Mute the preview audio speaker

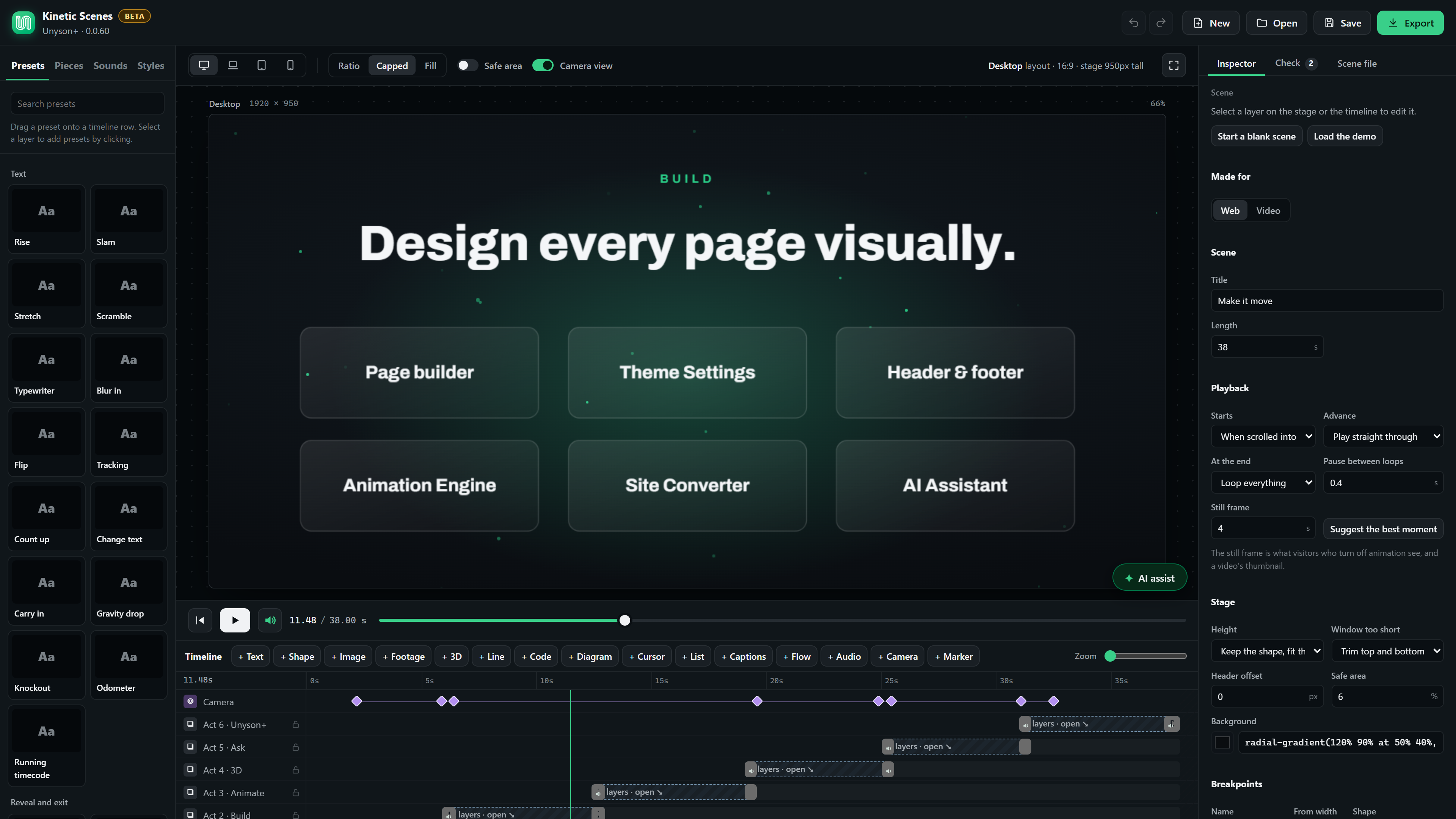pyautogui.click(x=270, y=620)
